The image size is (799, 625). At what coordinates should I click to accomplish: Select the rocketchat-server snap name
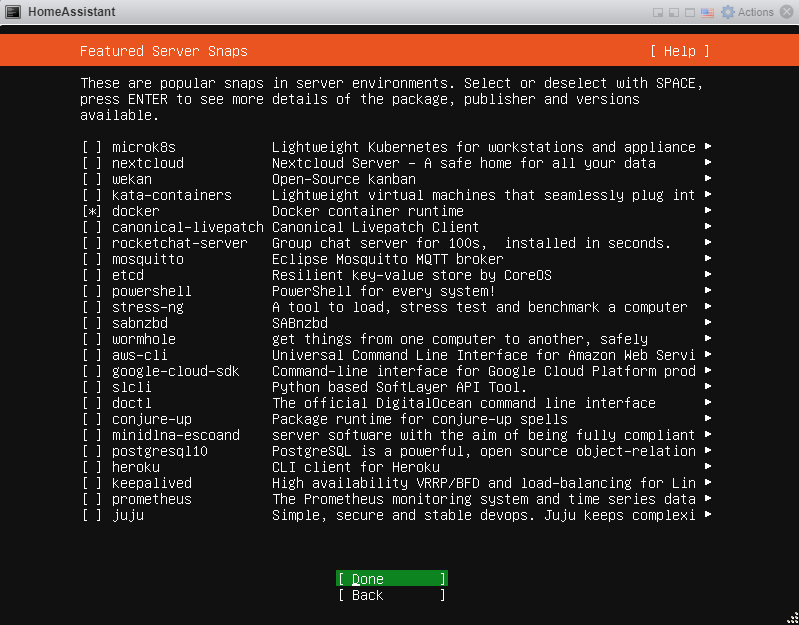(179, 243)
